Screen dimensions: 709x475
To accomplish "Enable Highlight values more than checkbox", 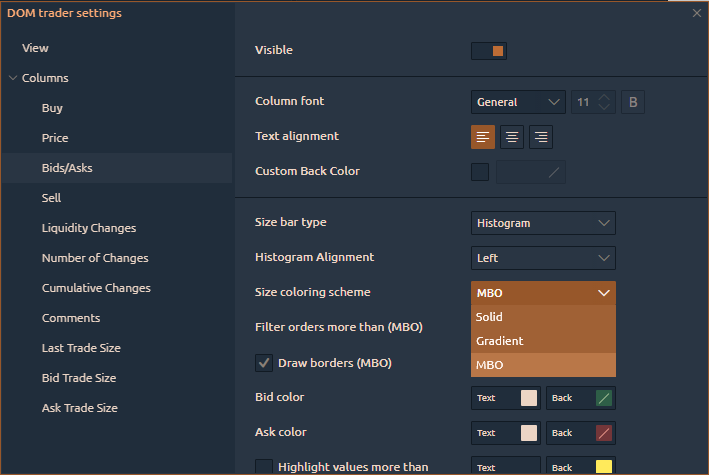I will (264, 467).
